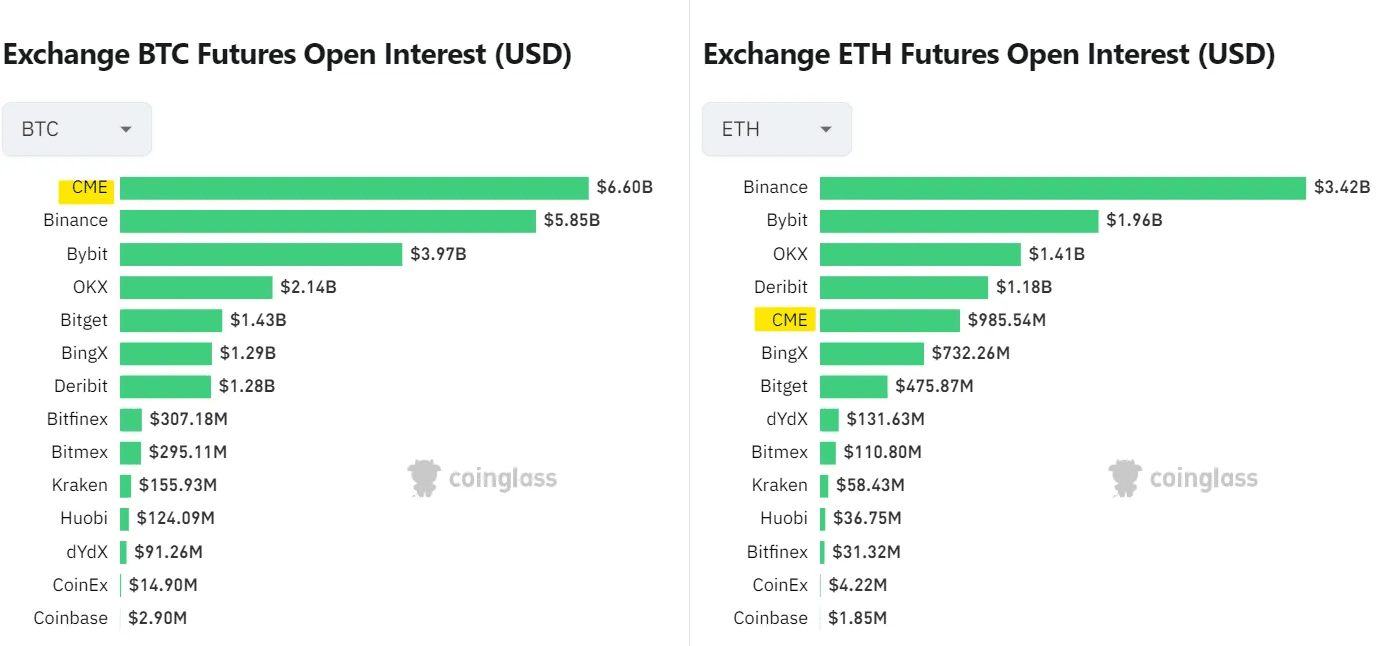Click the coinglass logo in BTC chart
Image resolution: width=1386 pixels, height=646 pixels.
[x=482, y=479]
